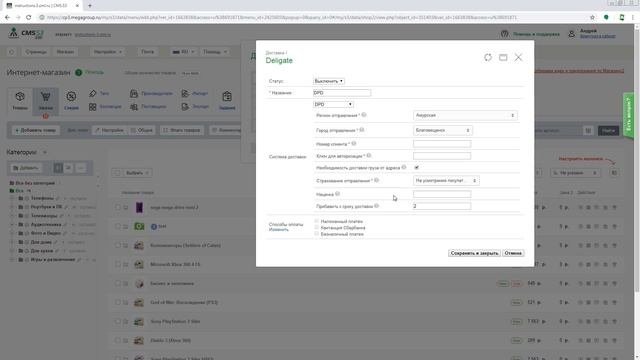Select the Игры и развлечения category
Viewport: 640px width, 360px height.
[x=53, y=260]
